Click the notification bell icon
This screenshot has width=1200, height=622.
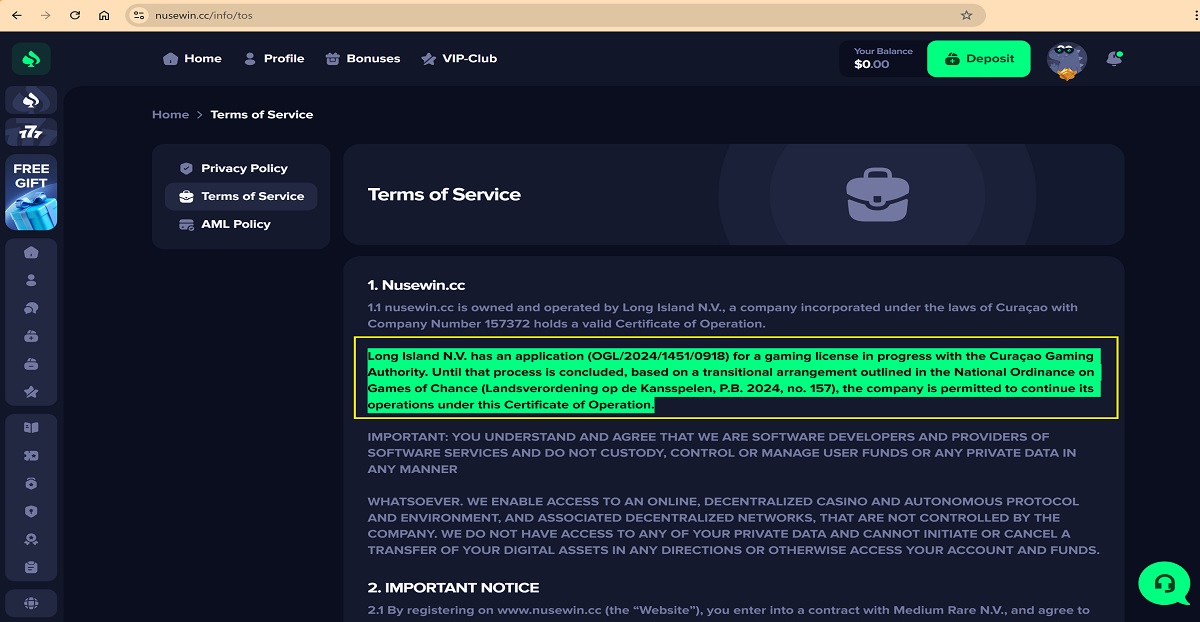pos(1114,59)
